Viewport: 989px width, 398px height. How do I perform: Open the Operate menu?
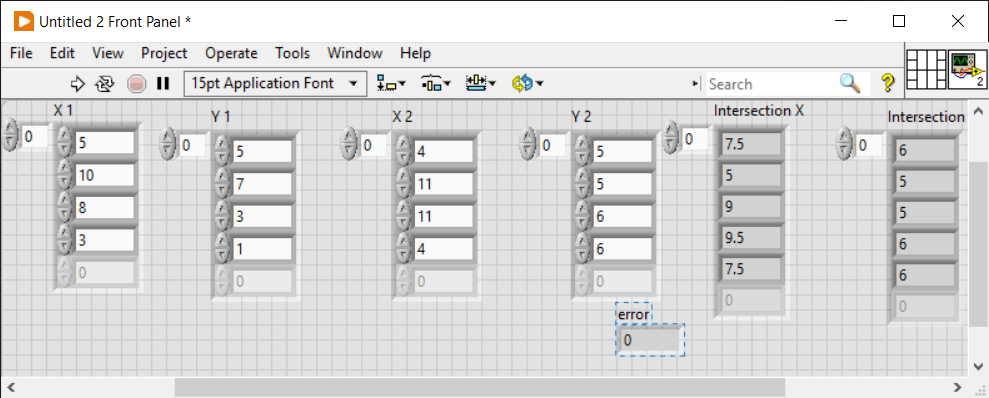(231, 54)
